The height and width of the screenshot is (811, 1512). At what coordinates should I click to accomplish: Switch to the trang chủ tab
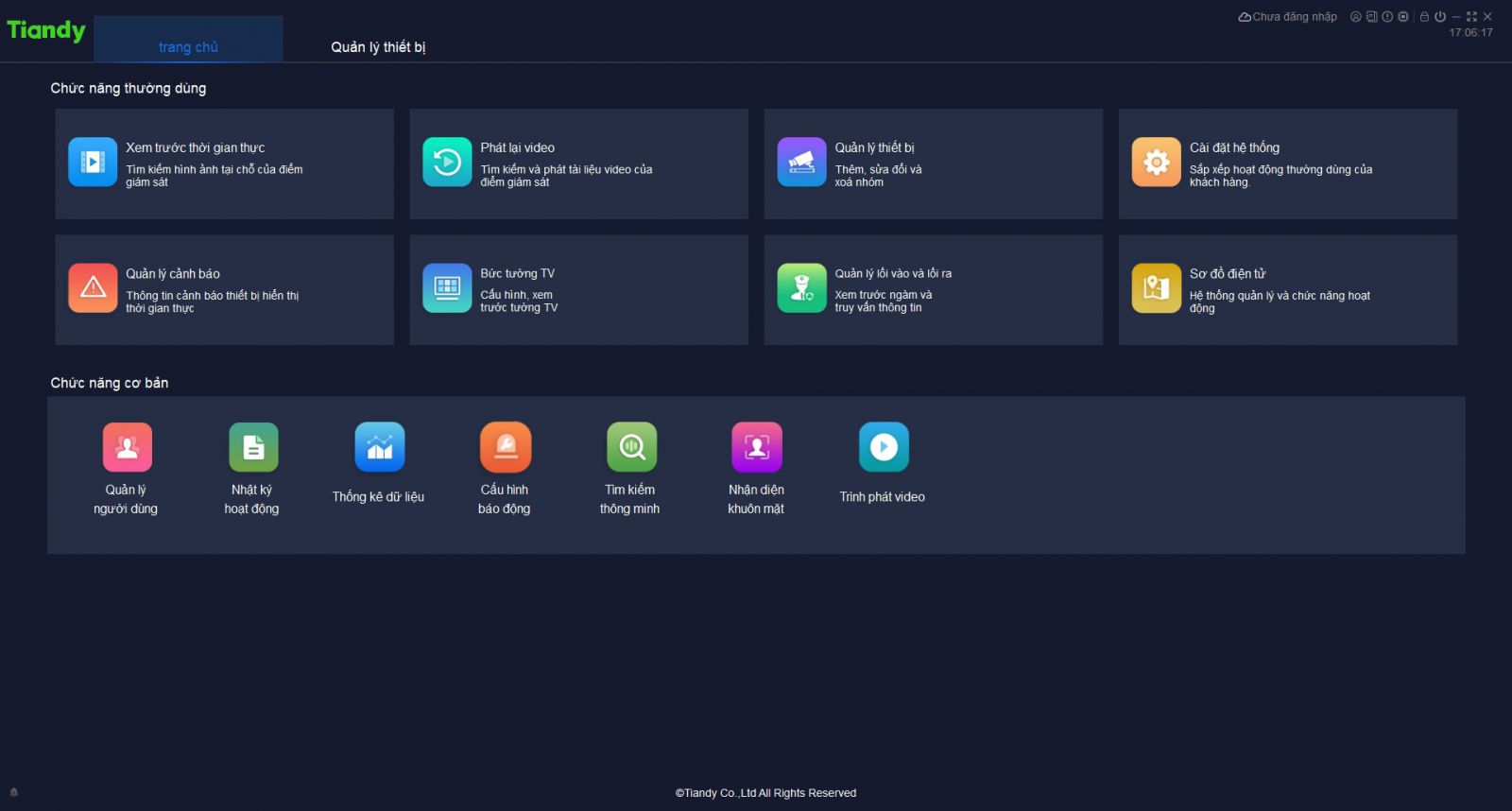click(x=188, y=46)
